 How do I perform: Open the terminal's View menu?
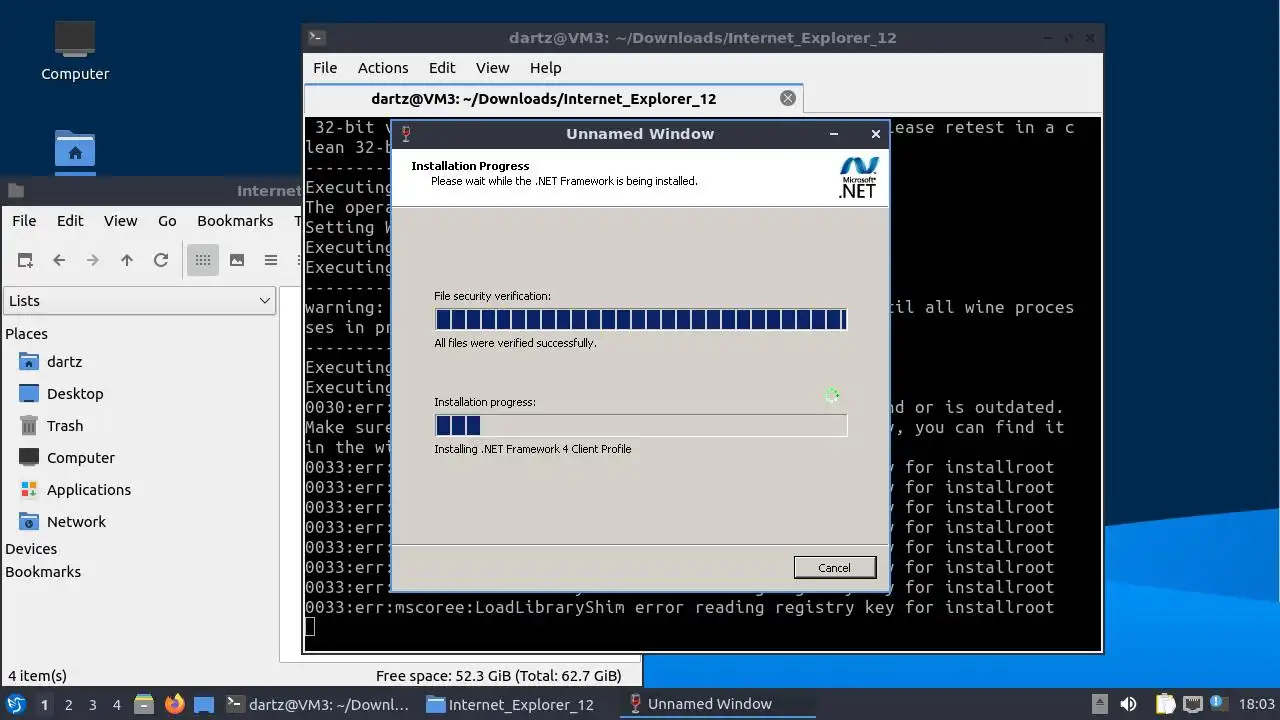(492, 68)
